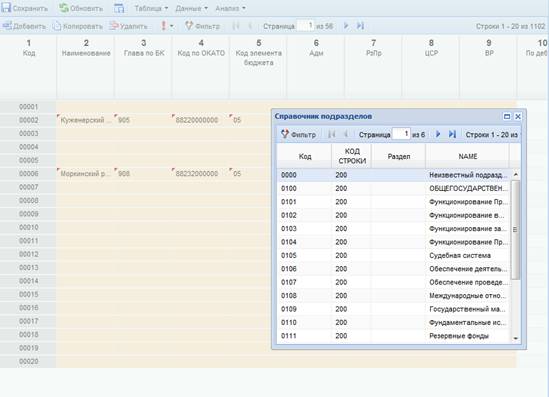Click the table layout icon before Таблица
The image size is (549, 397).
pyautogui.click(x=119, y=8)
